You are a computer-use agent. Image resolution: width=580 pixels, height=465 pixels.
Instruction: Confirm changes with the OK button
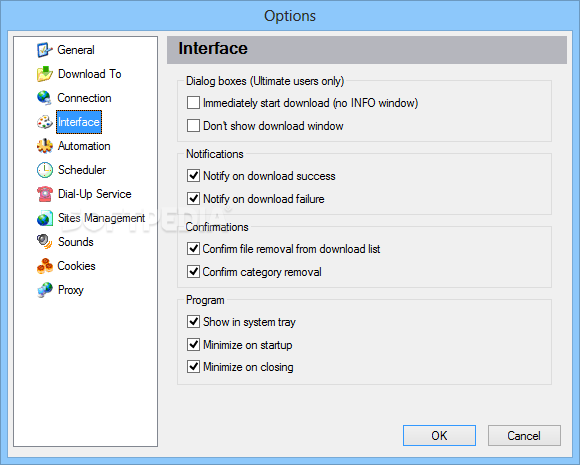point(439,435)
